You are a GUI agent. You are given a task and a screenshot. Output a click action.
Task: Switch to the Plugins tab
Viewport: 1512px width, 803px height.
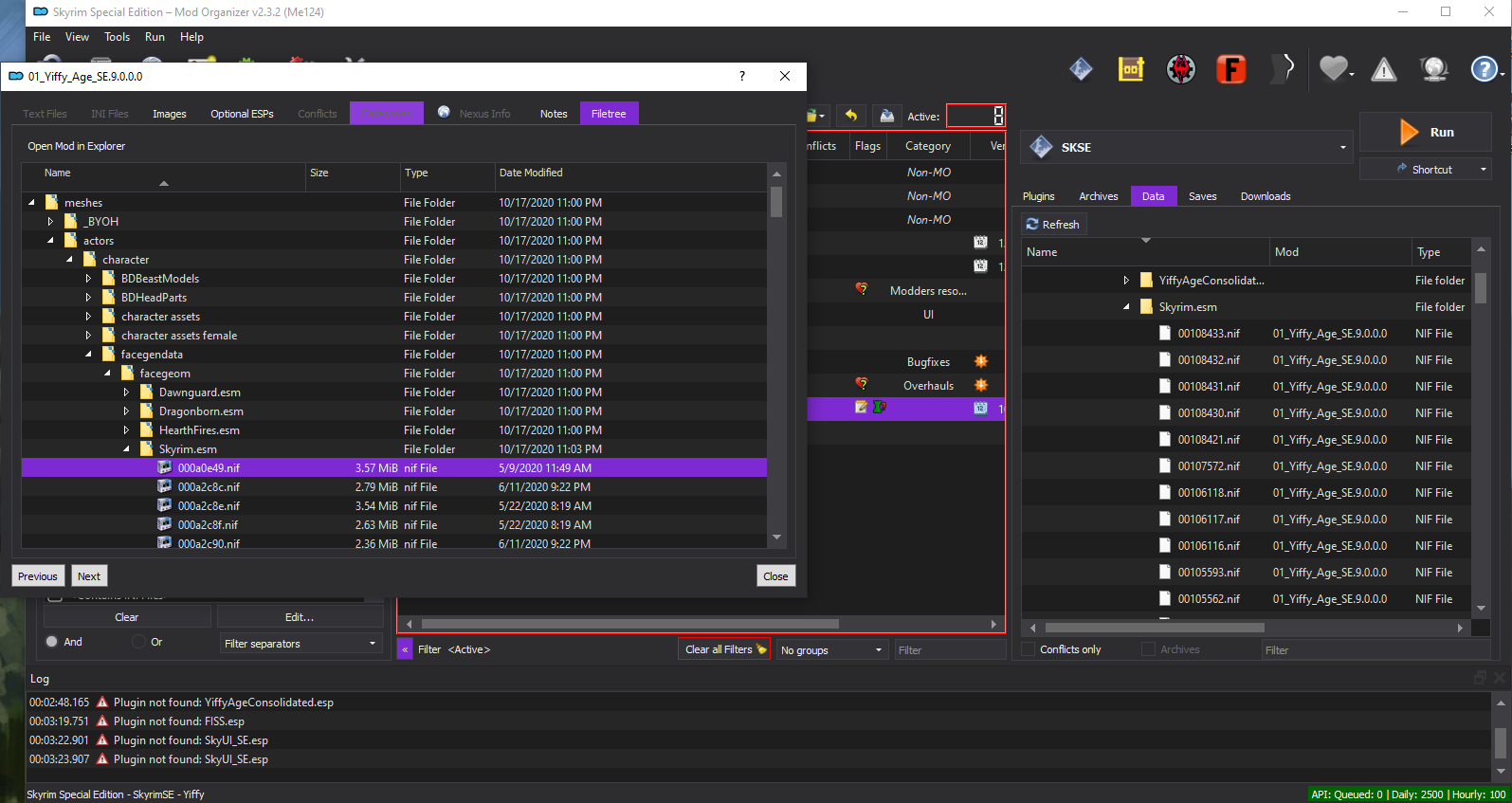point(1039,196)
